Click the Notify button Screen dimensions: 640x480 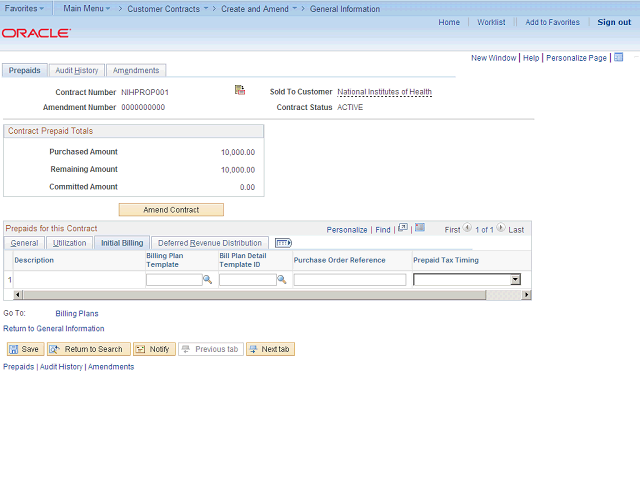(154, 349)
